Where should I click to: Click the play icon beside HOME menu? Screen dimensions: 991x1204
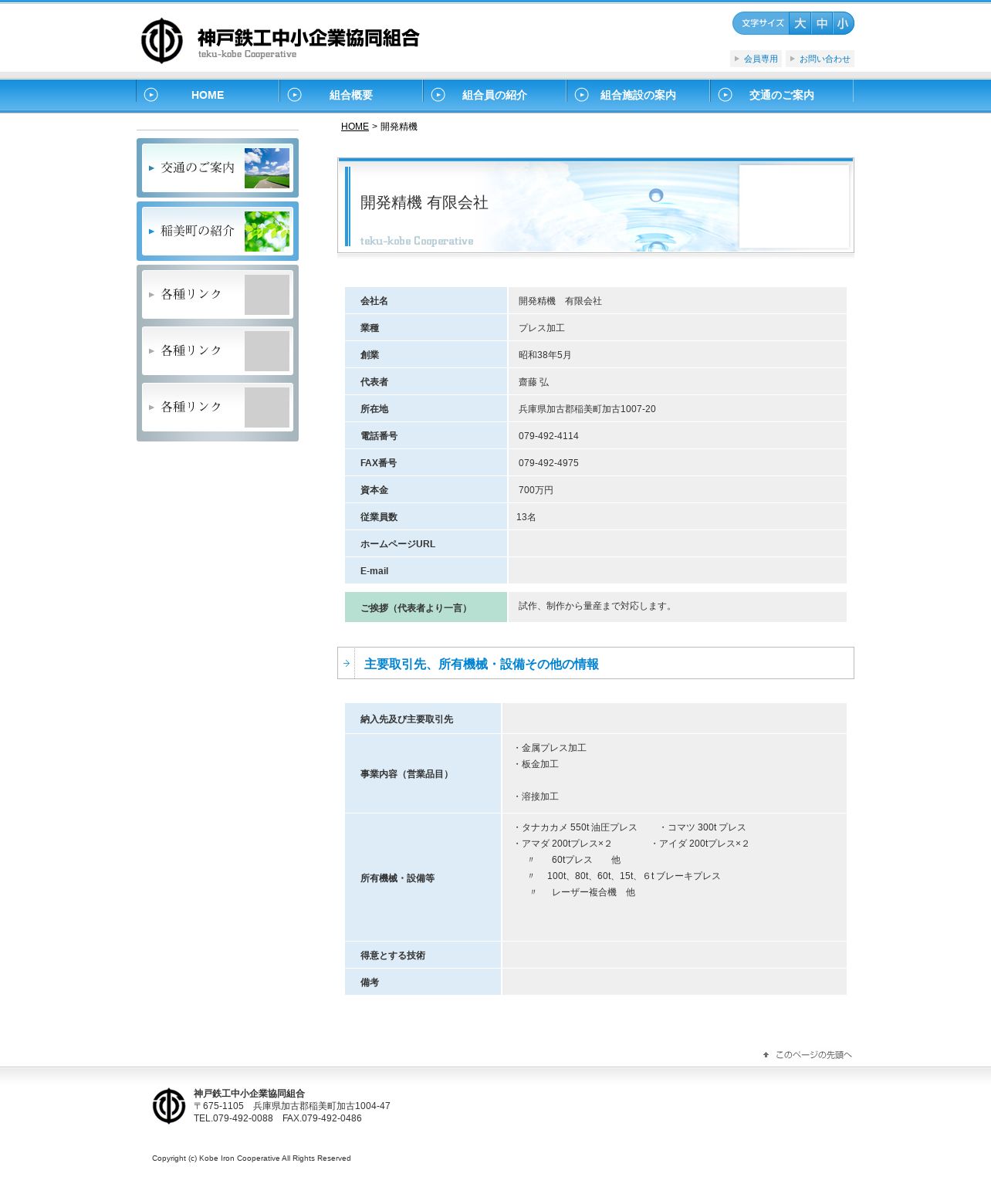tap(151, 95)
